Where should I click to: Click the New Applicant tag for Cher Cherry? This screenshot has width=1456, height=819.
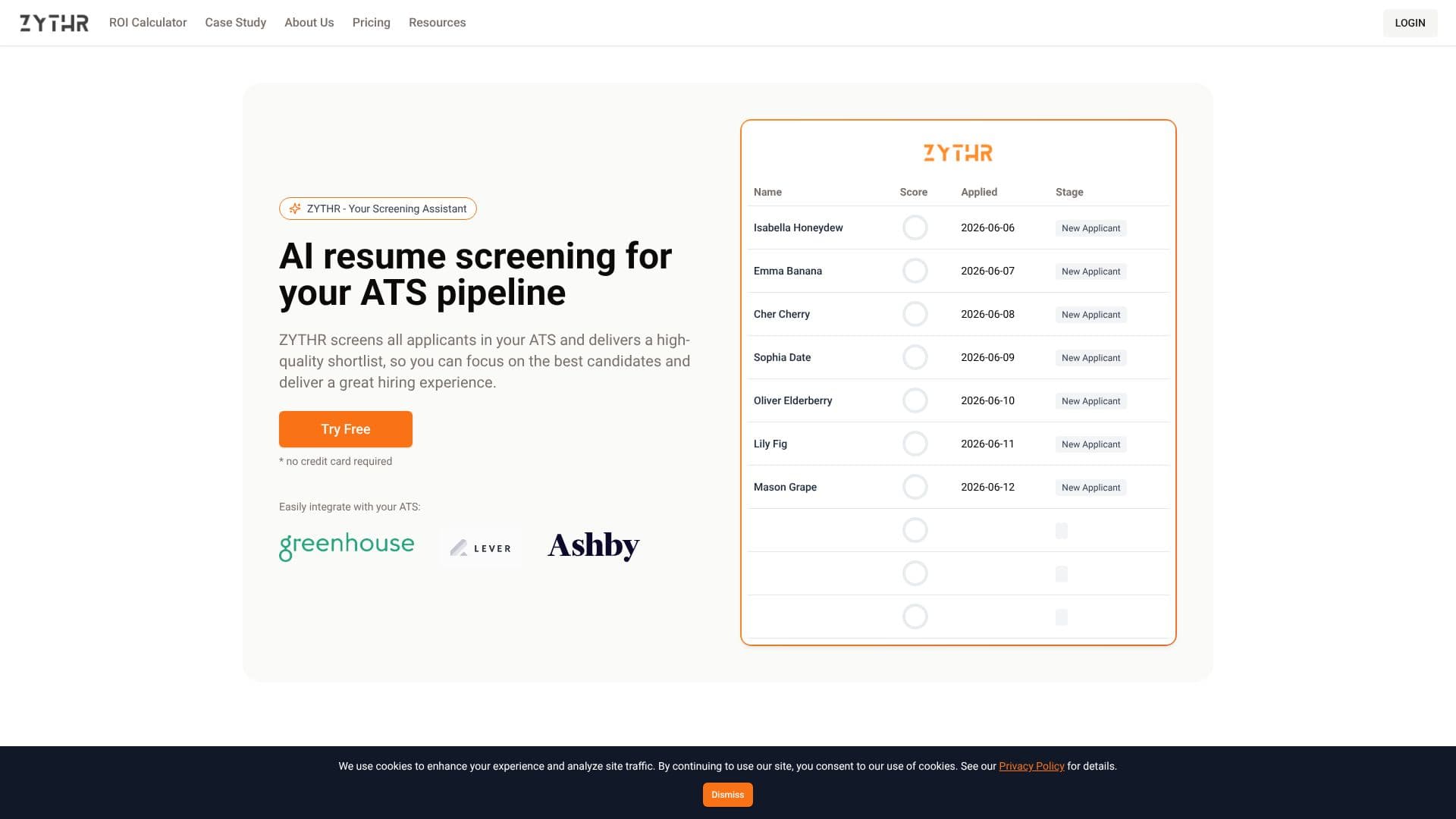[1090, 315]
